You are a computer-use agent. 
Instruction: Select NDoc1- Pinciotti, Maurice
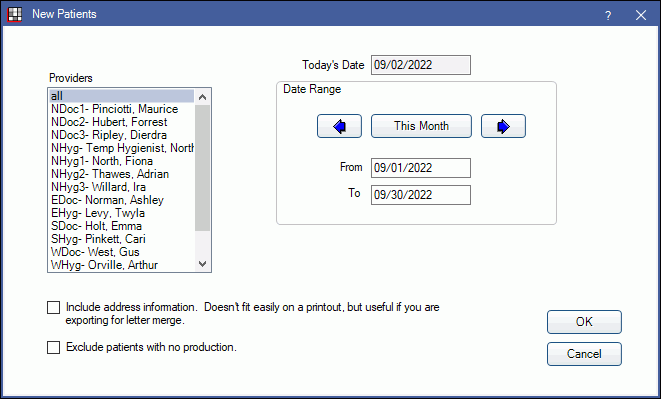click(x=121, y=109)
